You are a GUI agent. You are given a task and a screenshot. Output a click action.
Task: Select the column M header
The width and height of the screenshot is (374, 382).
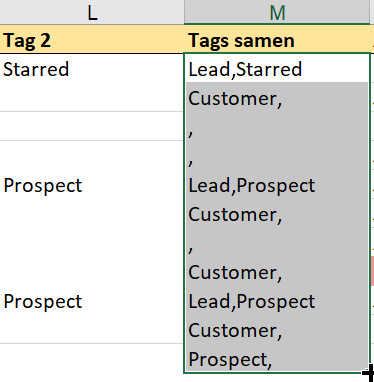click(277, 12)
